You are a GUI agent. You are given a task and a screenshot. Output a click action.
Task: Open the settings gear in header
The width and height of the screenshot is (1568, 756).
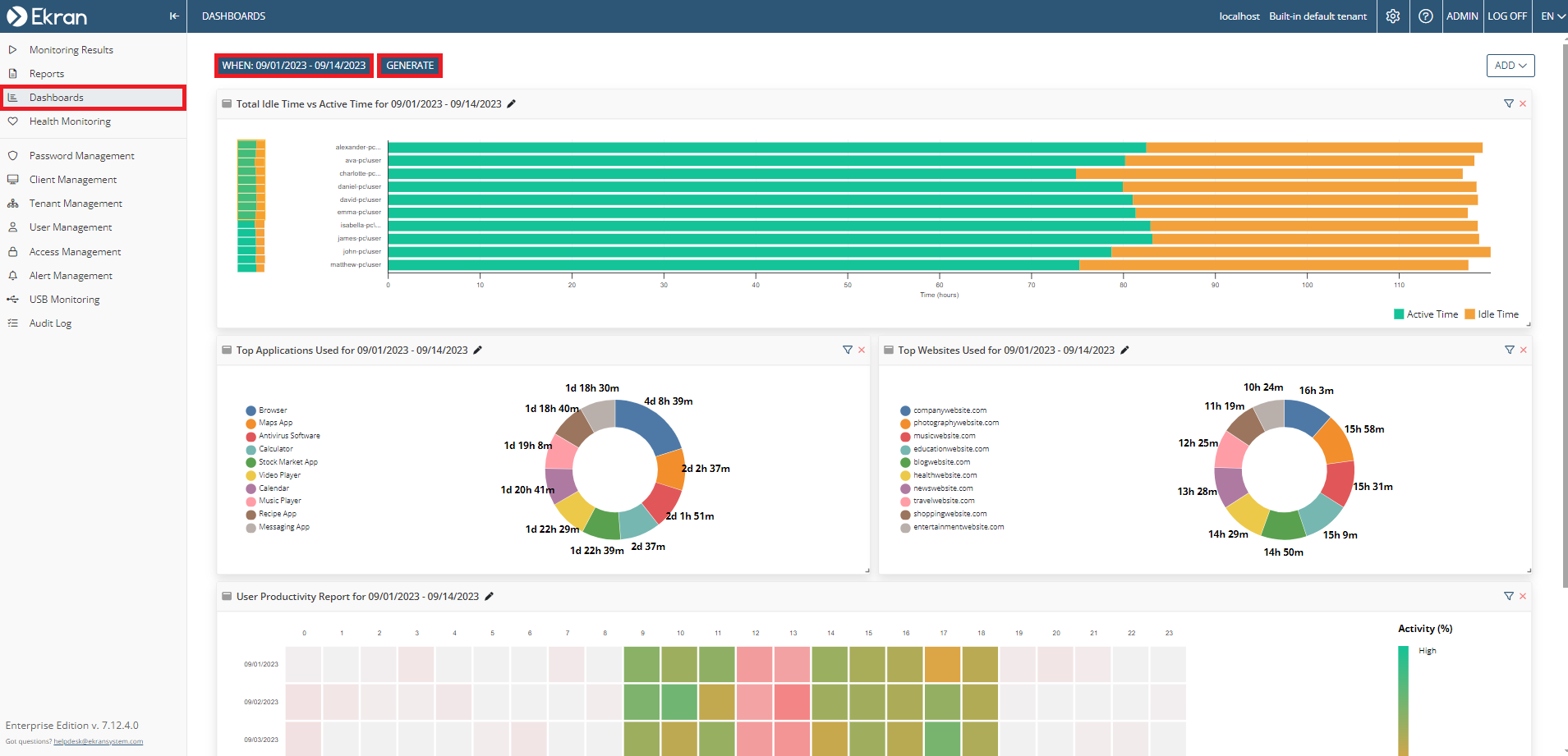(x=1393, y=16)
